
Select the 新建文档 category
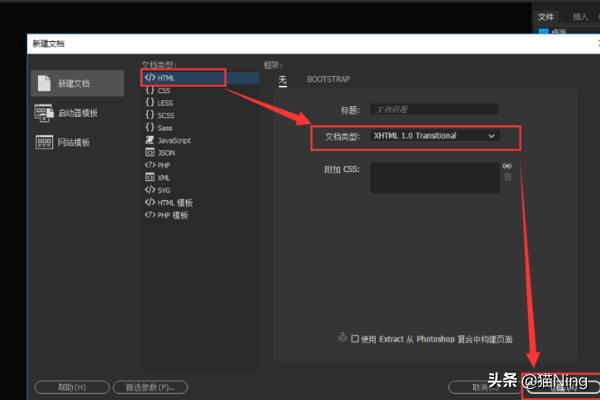[77, 83]
